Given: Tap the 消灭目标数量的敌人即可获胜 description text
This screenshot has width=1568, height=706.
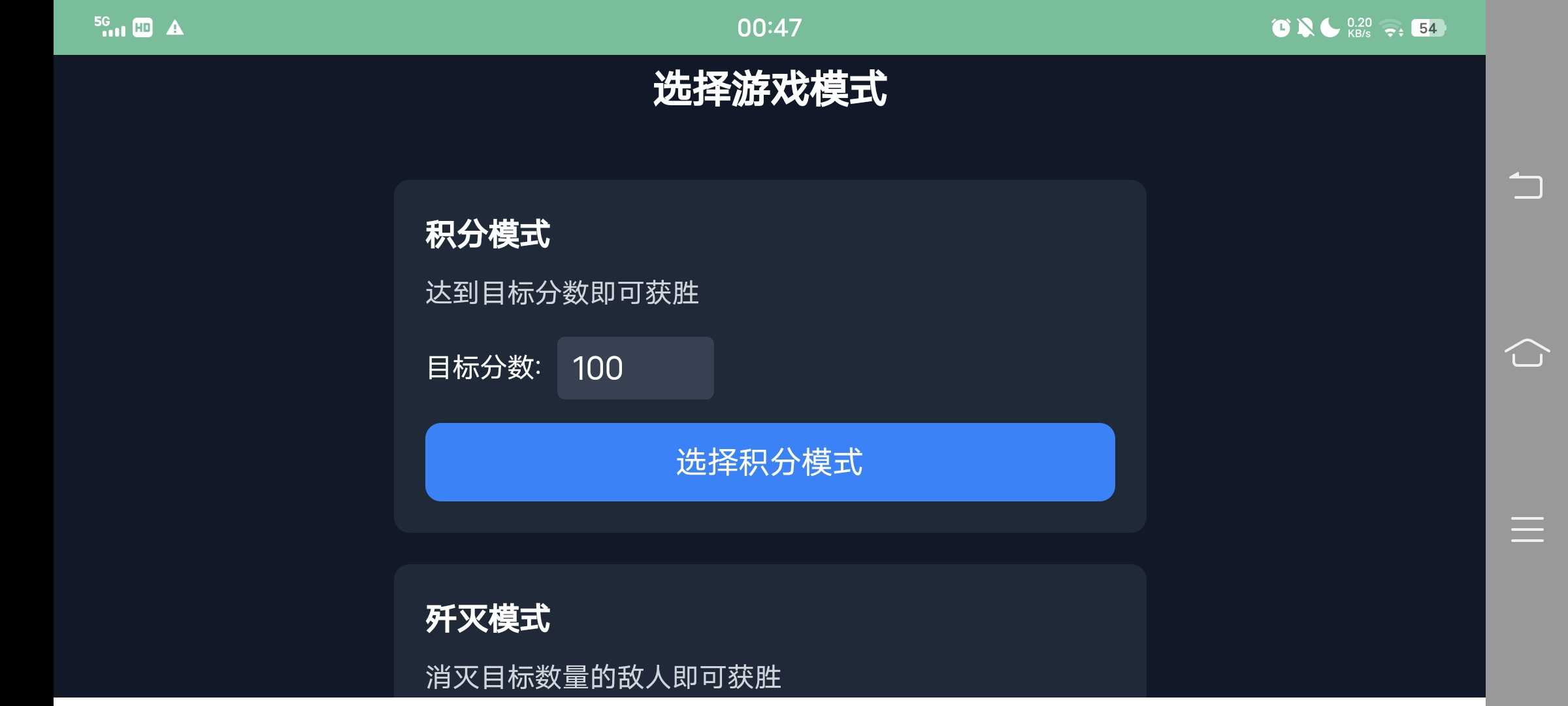Looking at the screenshot, I should pyautogui.click(x=603, y=677).
